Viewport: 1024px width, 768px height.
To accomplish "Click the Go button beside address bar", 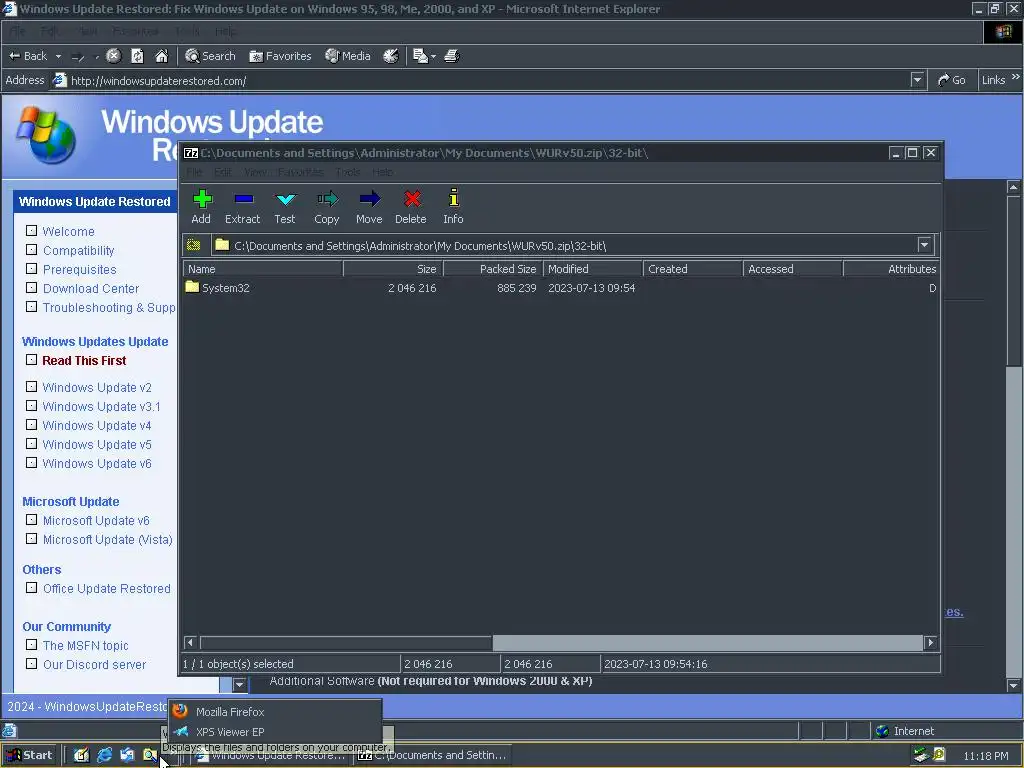I will (952, 80).
